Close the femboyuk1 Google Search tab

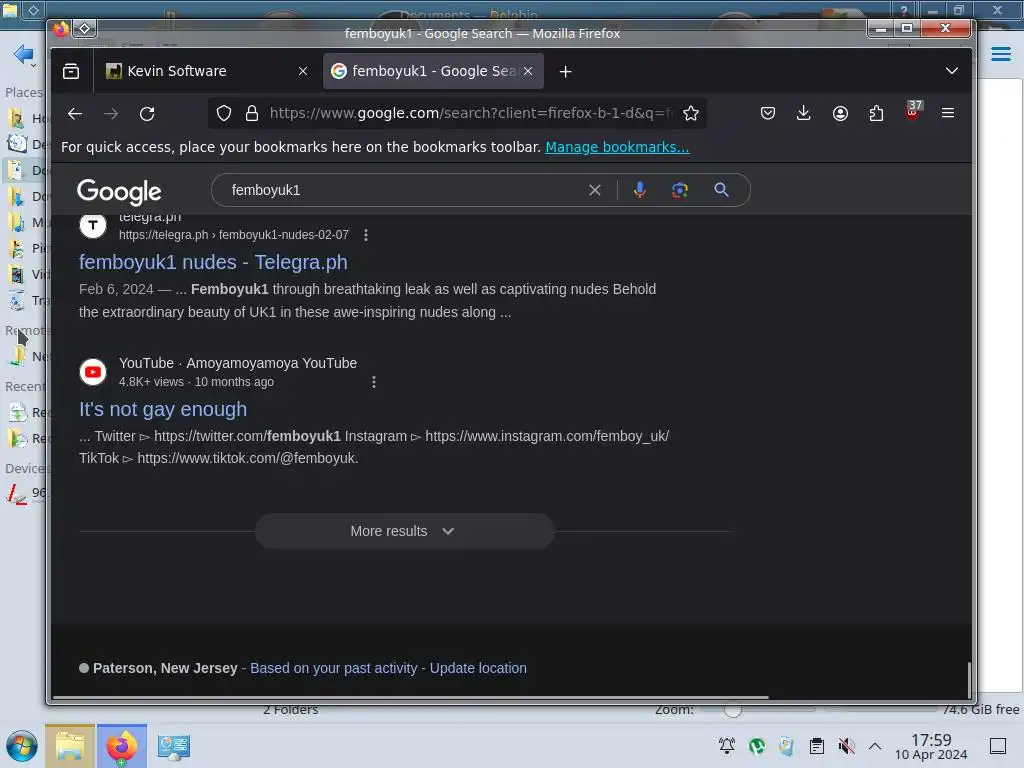528,71
